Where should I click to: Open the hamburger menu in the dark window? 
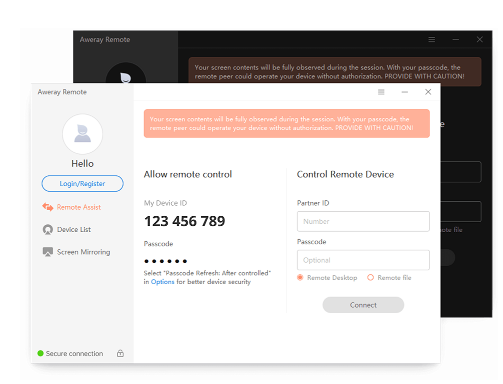(x=432, y=40)
